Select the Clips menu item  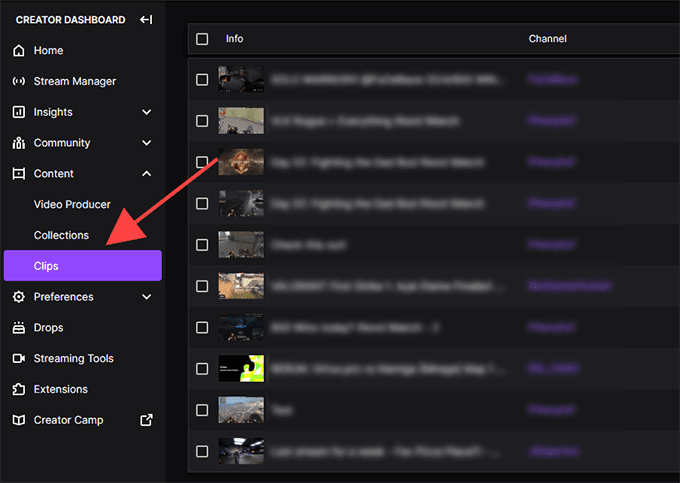coord(83,266)
